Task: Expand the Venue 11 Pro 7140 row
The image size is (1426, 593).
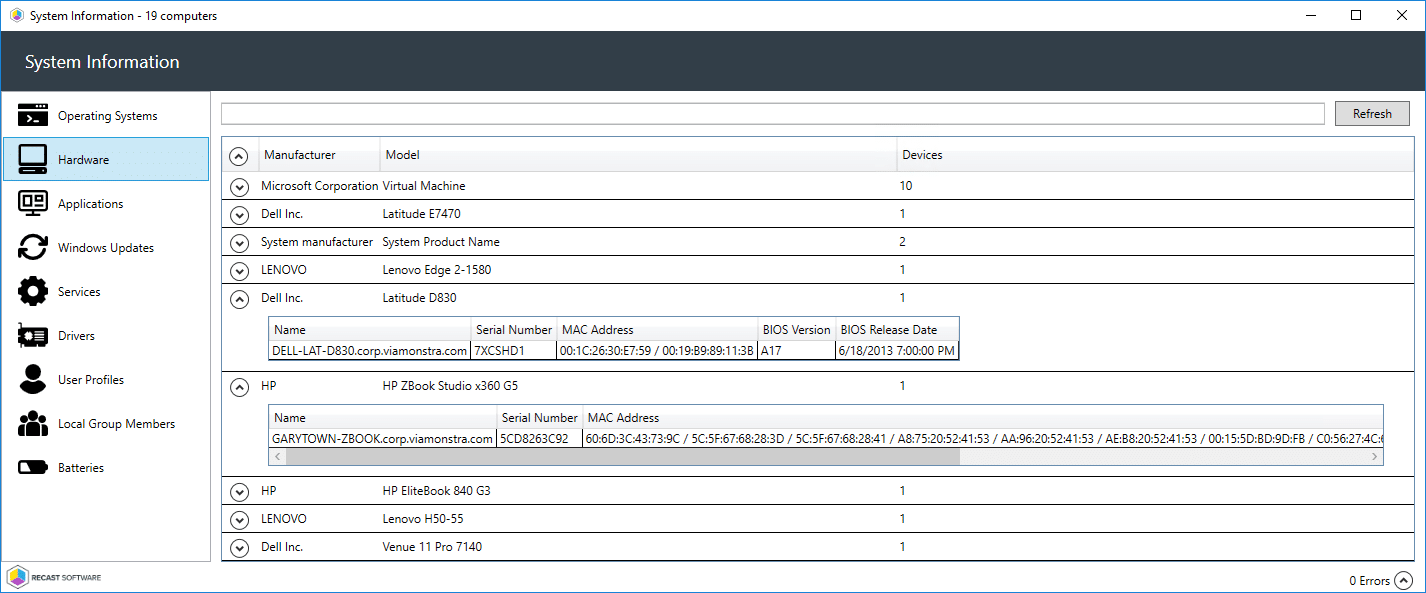Action: [239, 547]
